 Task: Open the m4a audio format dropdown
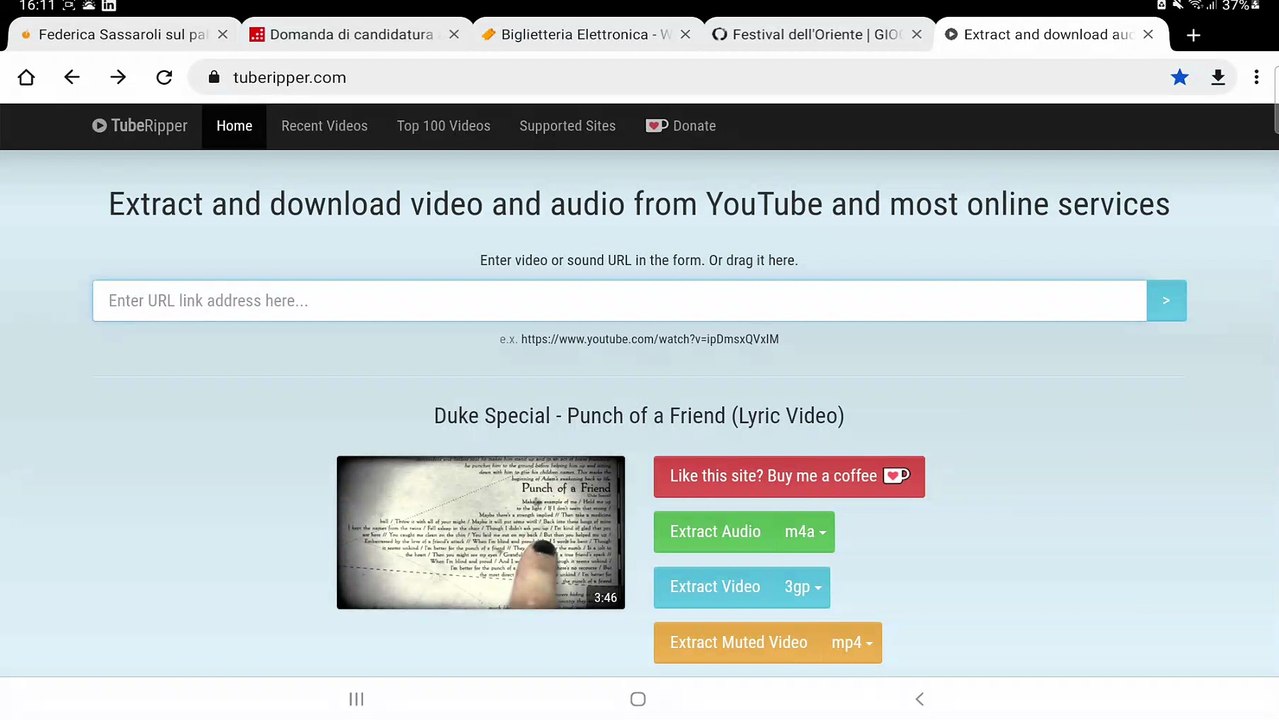coord(805,532)
